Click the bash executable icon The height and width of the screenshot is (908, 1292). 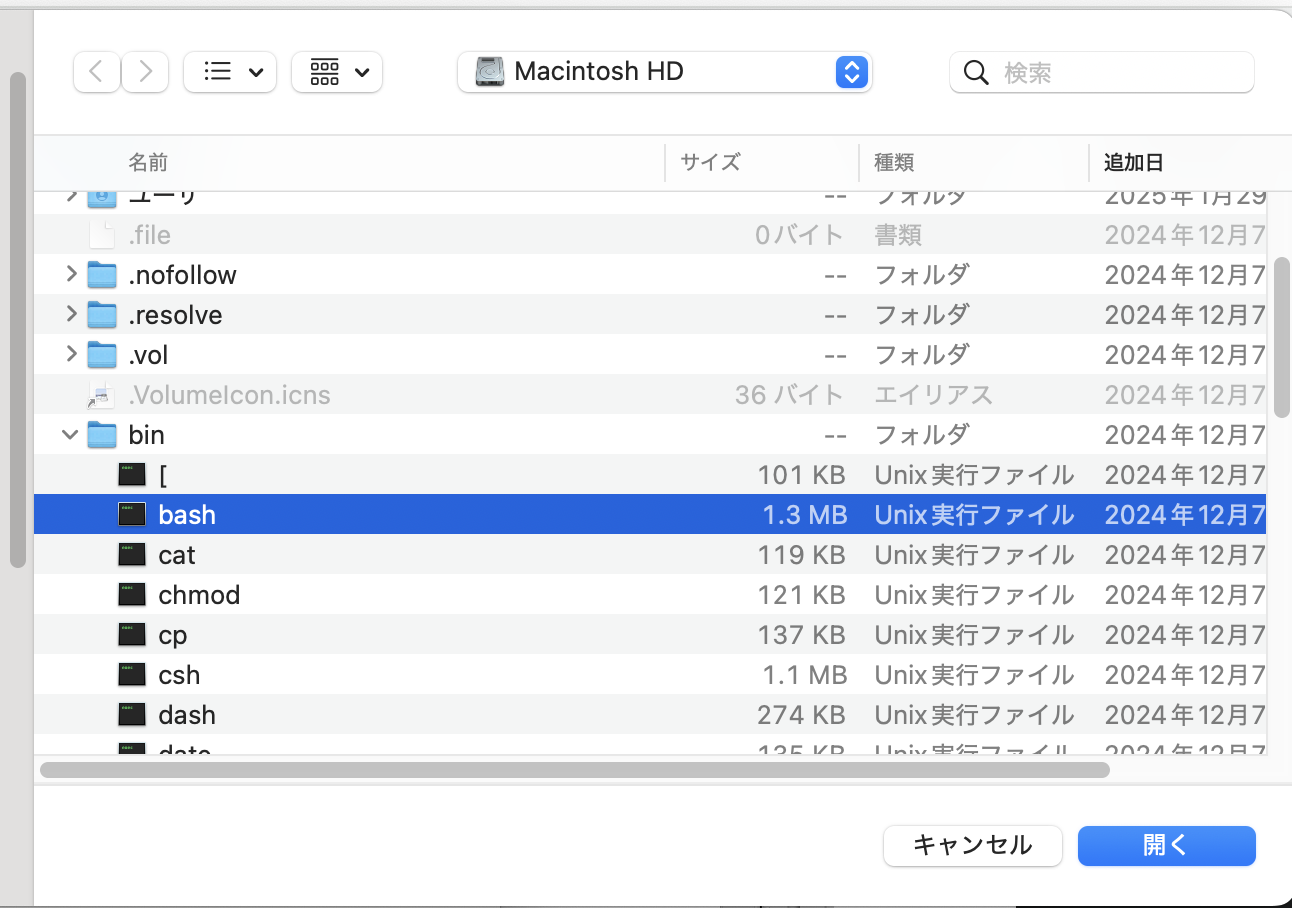(x=132, y=514)
